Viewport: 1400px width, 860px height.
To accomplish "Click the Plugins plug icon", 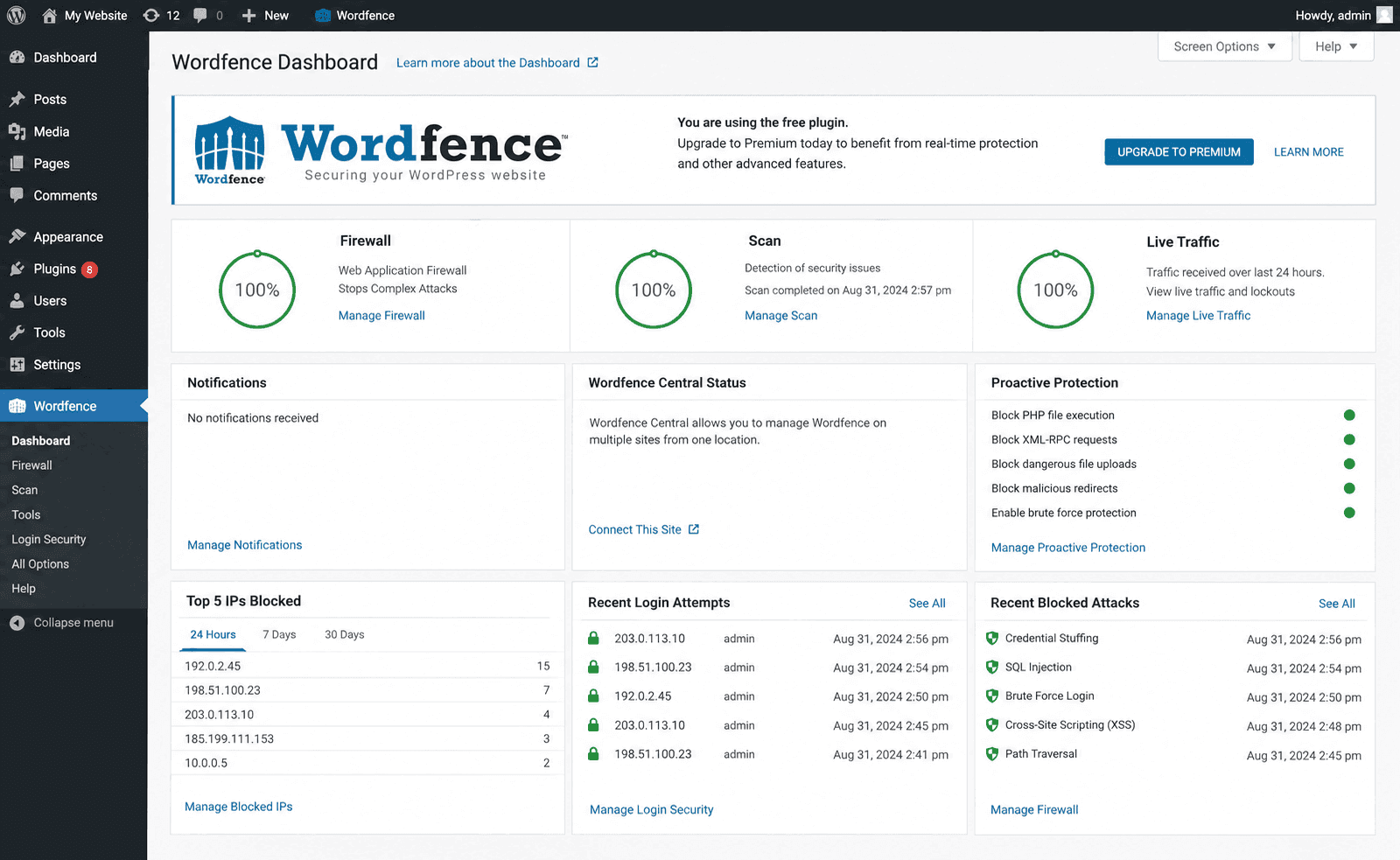I will tap(17, 269).
